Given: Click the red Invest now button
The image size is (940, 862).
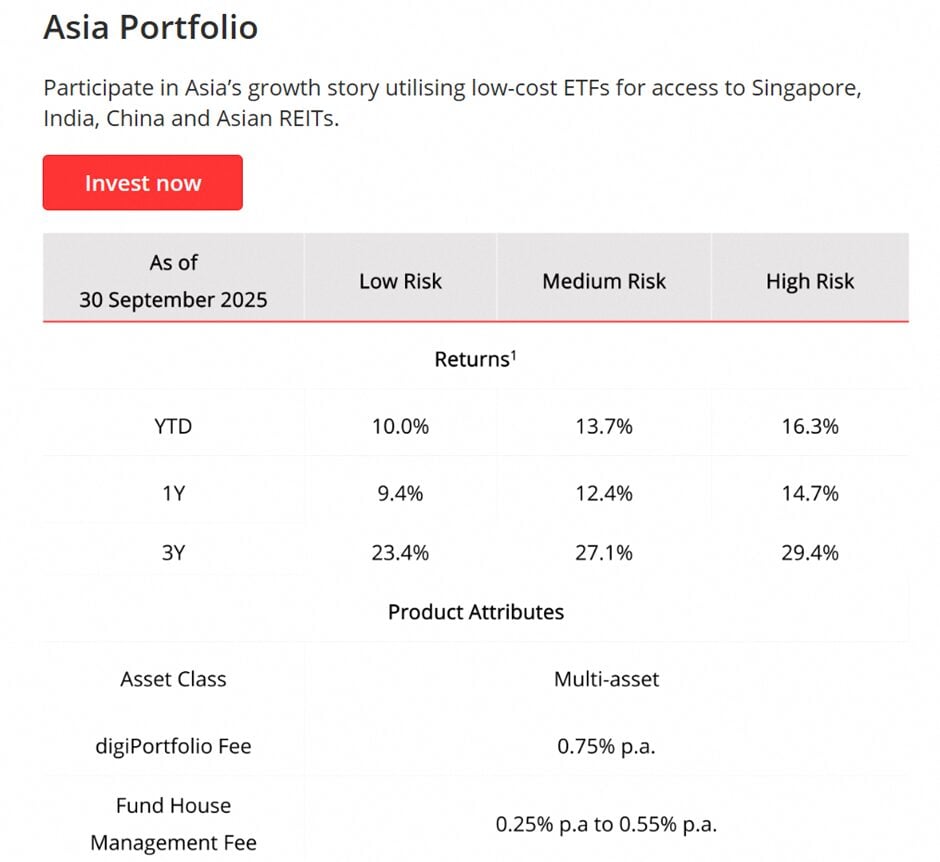Looking at the screenshot, I should pyautogui.click(x=142, y=183).
